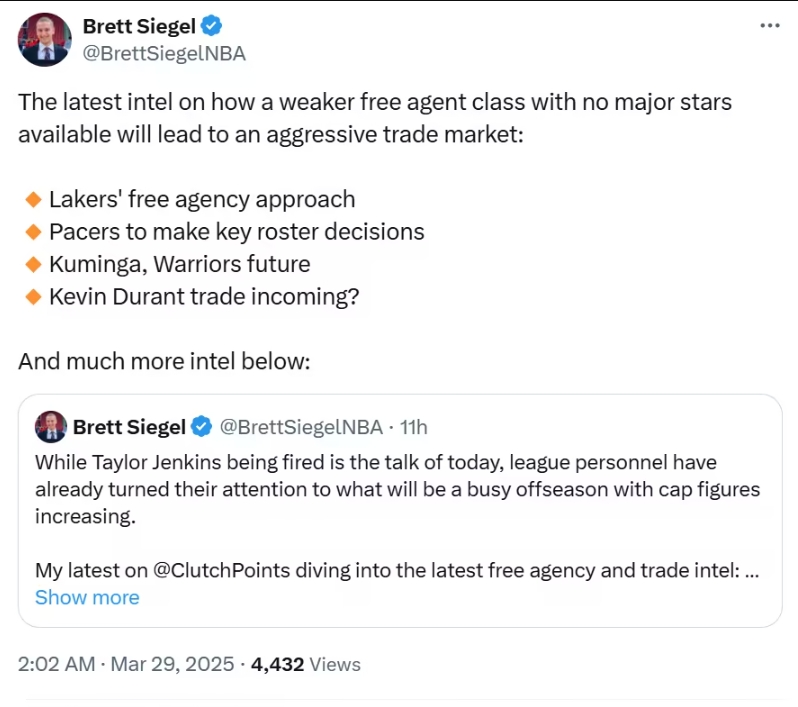Click the orange diamond beside Kevin Durant trade
The image size is (798, 707).
[x=32, y=297]
